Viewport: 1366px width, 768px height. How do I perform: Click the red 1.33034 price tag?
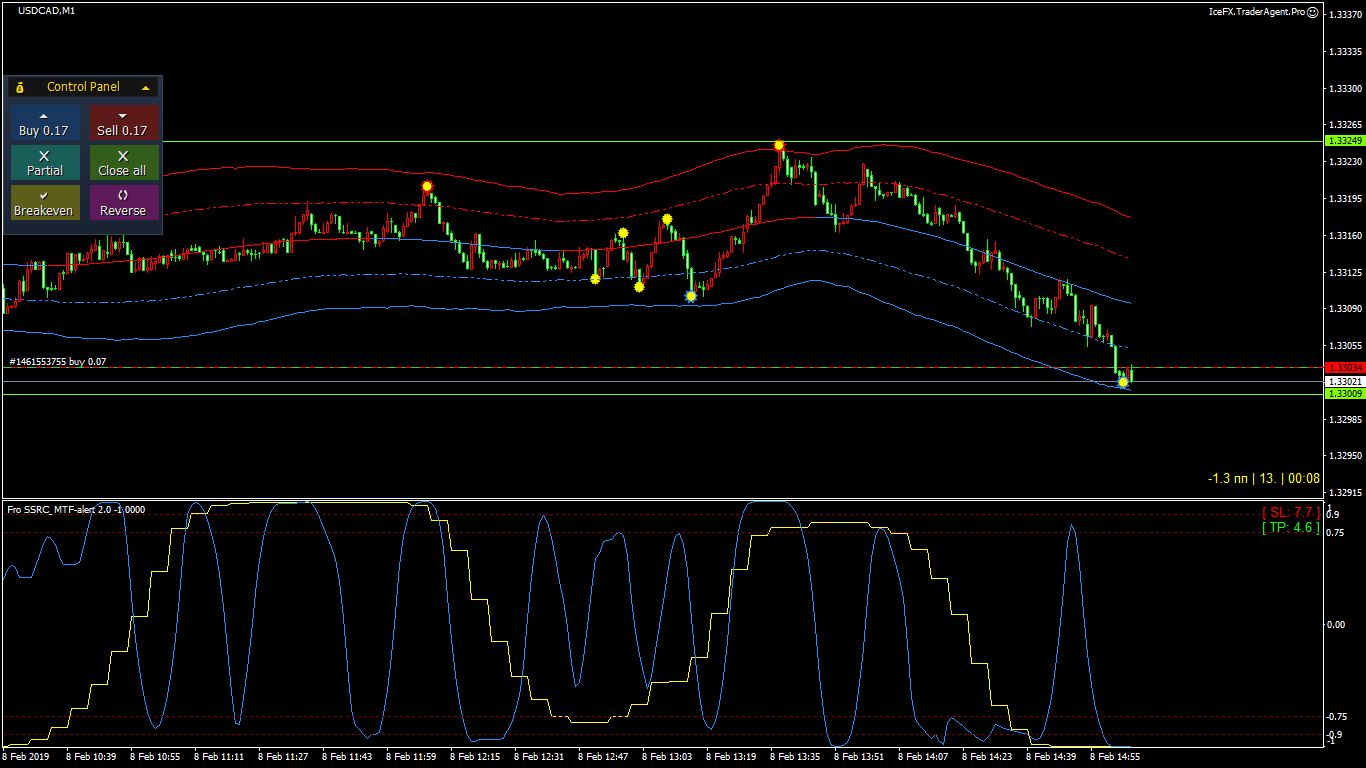coord(1344,368)
